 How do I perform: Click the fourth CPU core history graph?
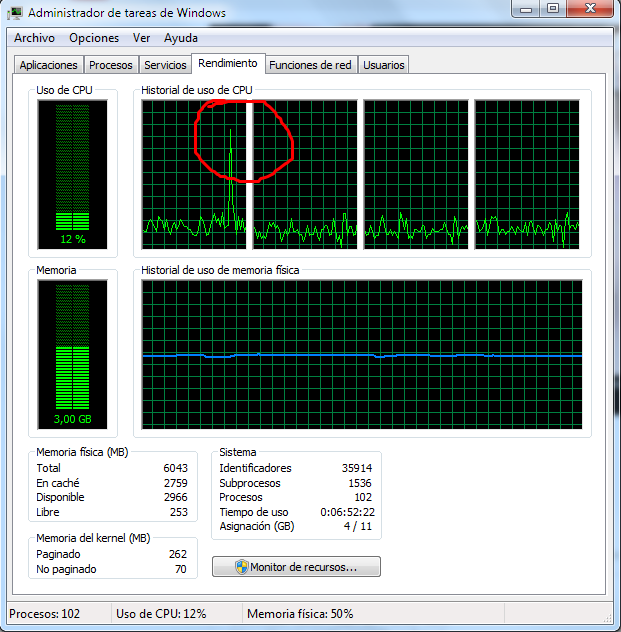pos(527,175)
